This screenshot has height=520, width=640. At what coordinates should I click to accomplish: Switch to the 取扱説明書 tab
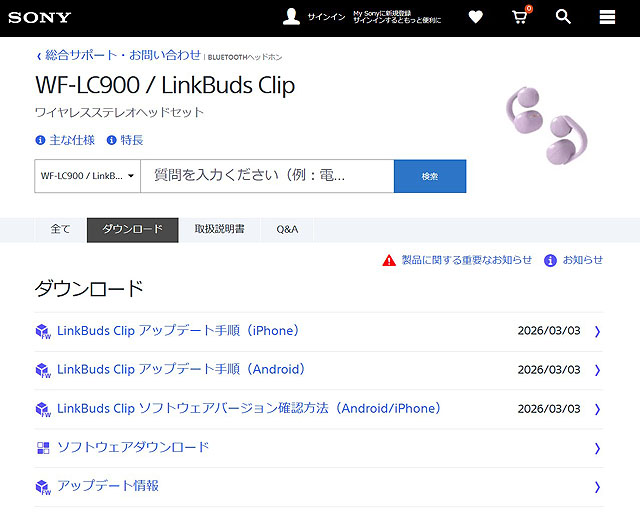pyautogui.click(x=219, y=230)
